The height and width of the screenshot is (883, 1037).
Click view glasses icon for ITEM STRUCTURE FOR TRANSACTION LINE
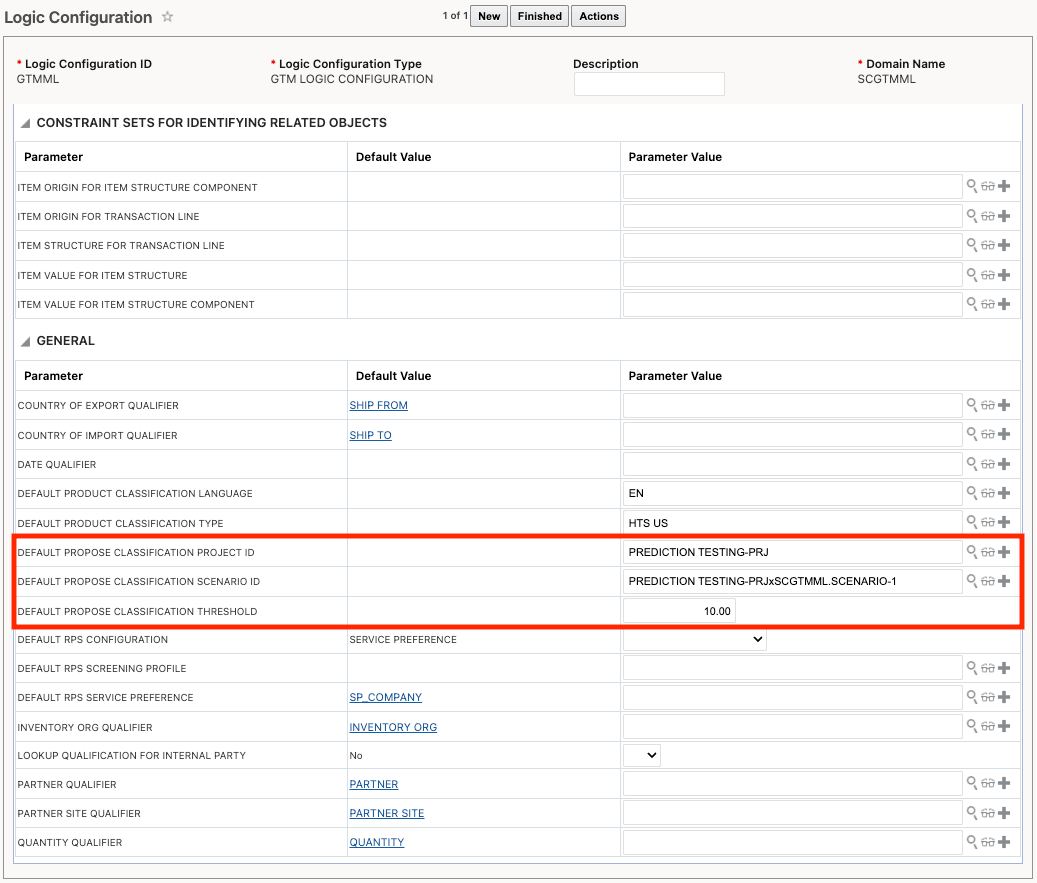[x=988, y=245]
